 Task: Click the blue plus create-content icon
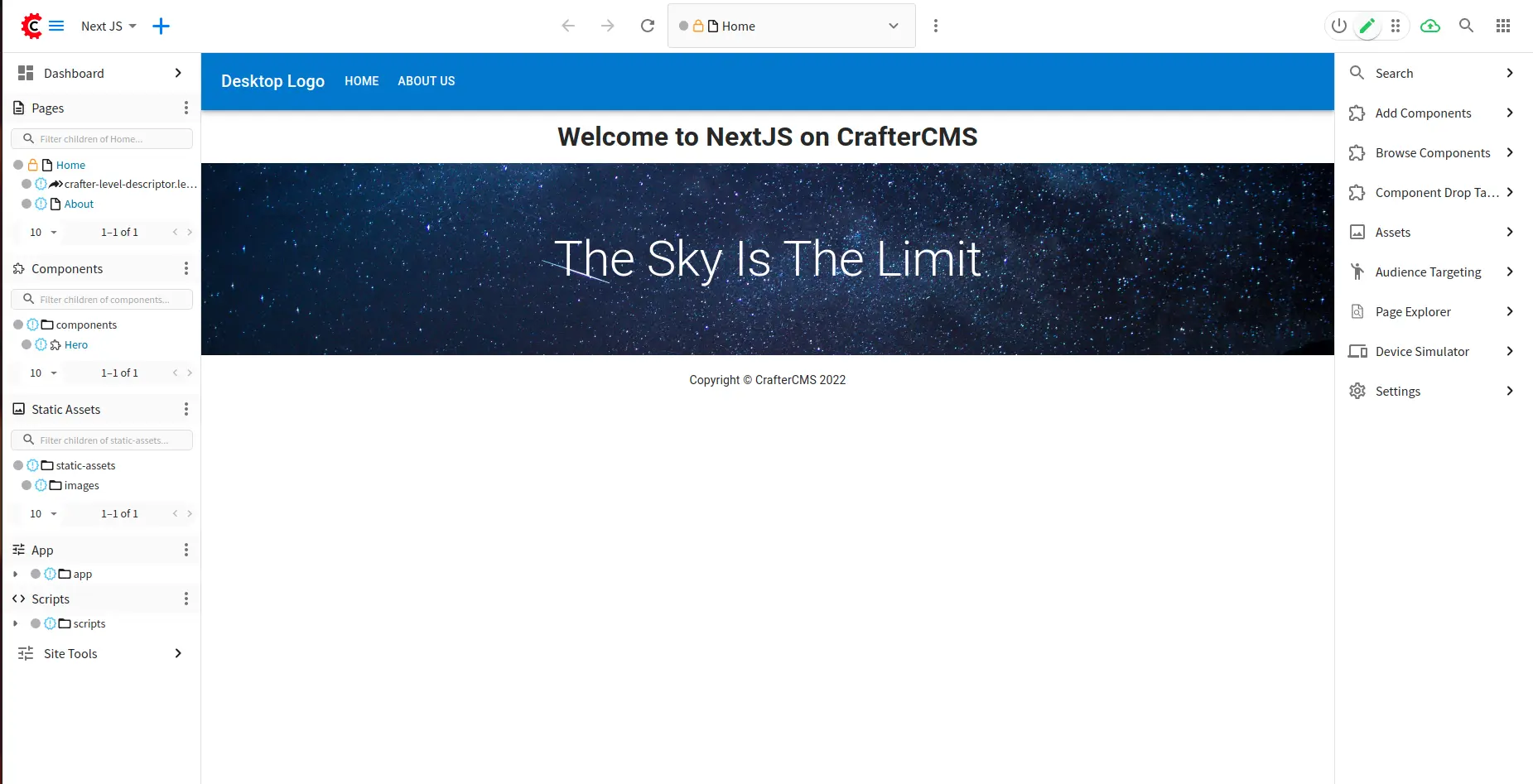pos(161,26)
